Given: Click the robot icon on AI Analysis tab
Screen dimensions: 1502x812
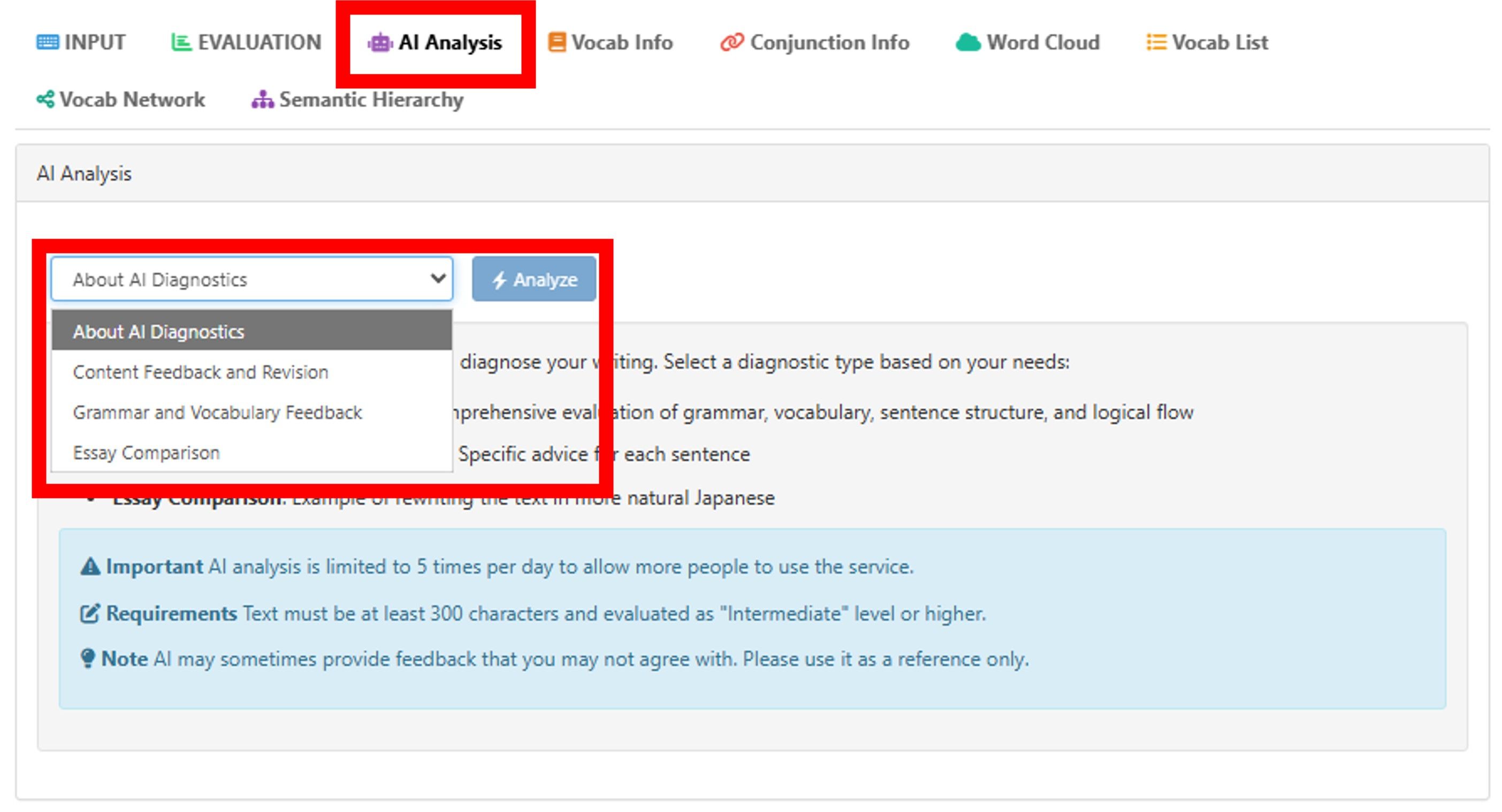Looking at the screenshot, I should click(380, 43).
